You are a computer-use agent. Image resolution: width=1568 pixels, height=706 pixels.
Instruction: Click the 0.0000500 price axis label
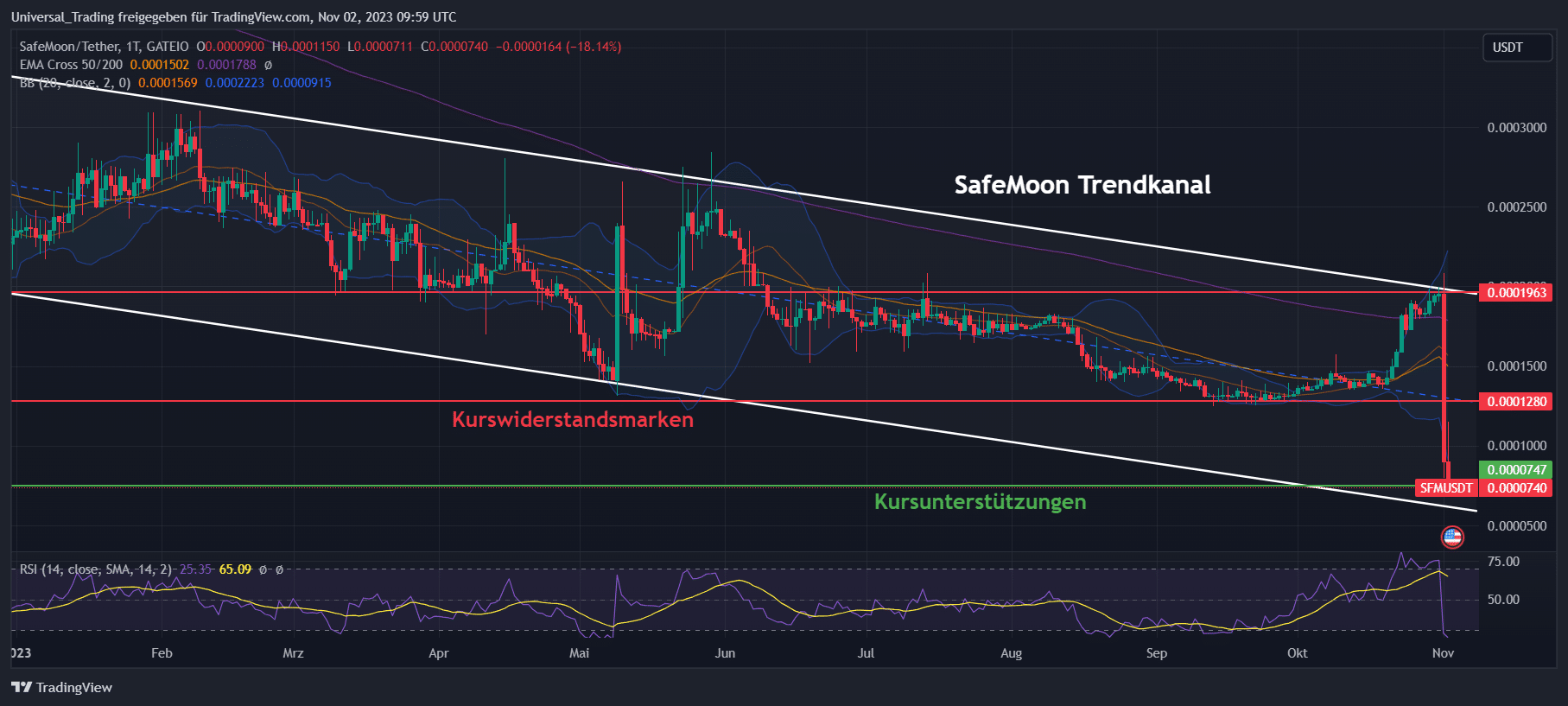[x=1517, y=526]
